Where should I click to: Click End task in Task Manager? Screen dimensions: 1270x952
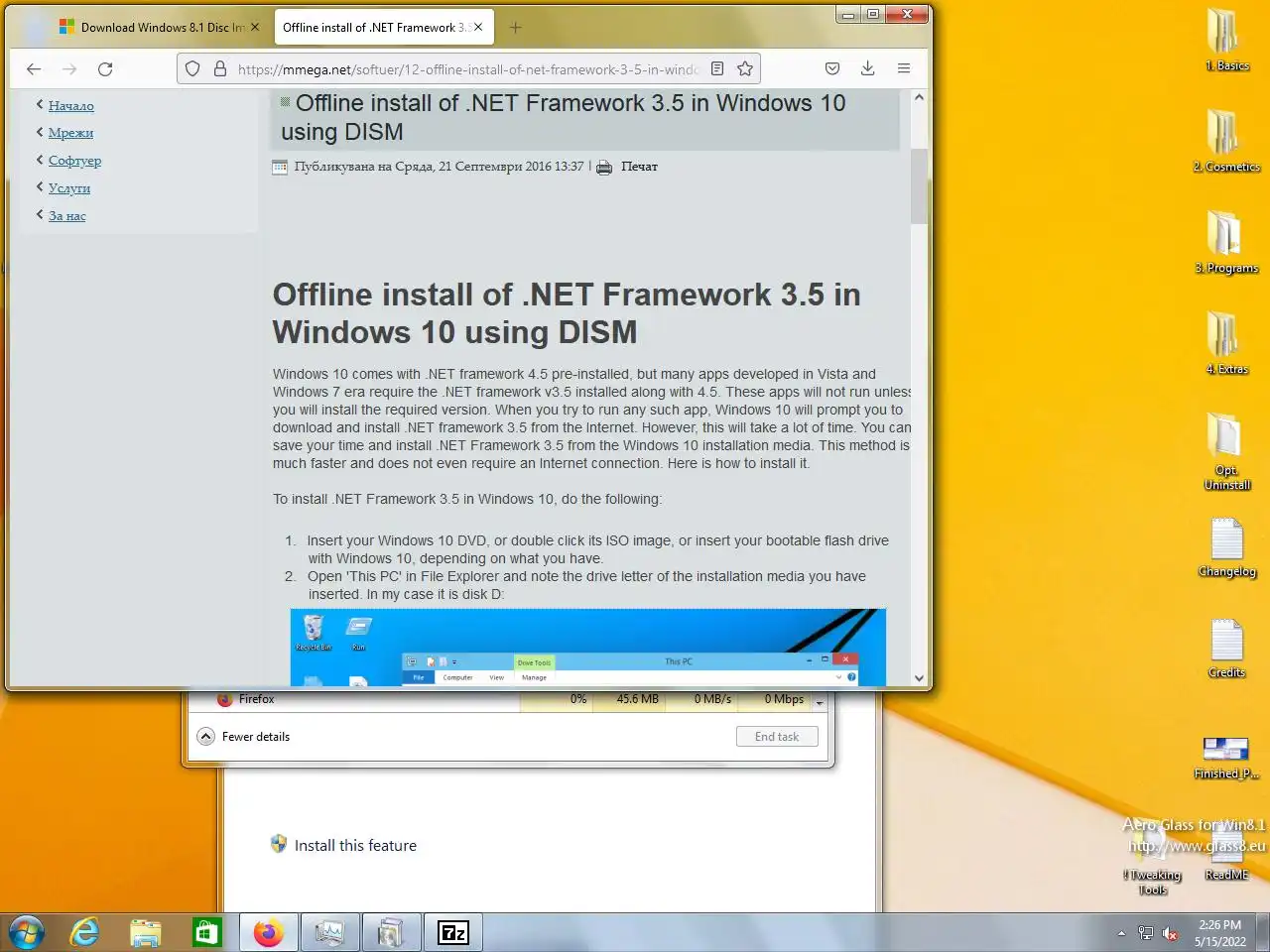click(x=777, y=737)
